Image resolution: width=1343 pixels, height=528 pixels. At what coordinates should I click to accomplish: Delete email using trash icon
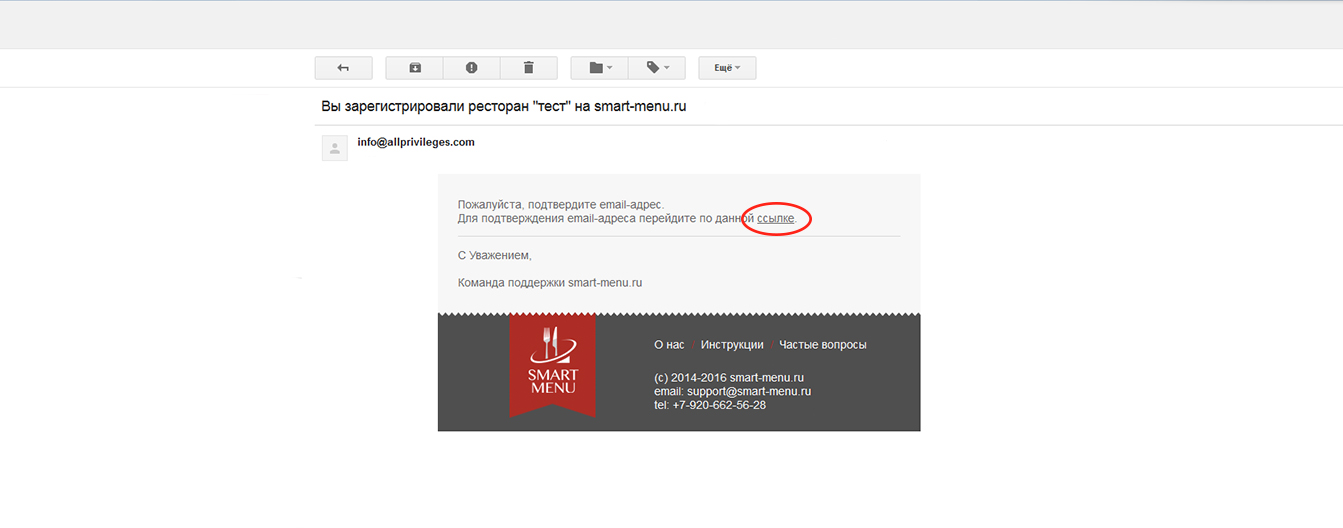point(528,68)
